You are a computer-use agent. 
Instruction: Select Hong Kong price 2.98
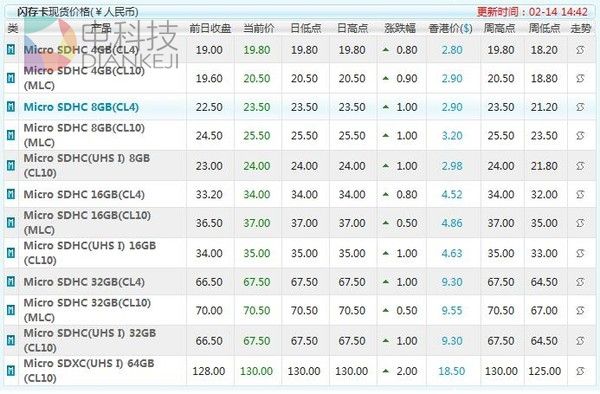[452, 166]
